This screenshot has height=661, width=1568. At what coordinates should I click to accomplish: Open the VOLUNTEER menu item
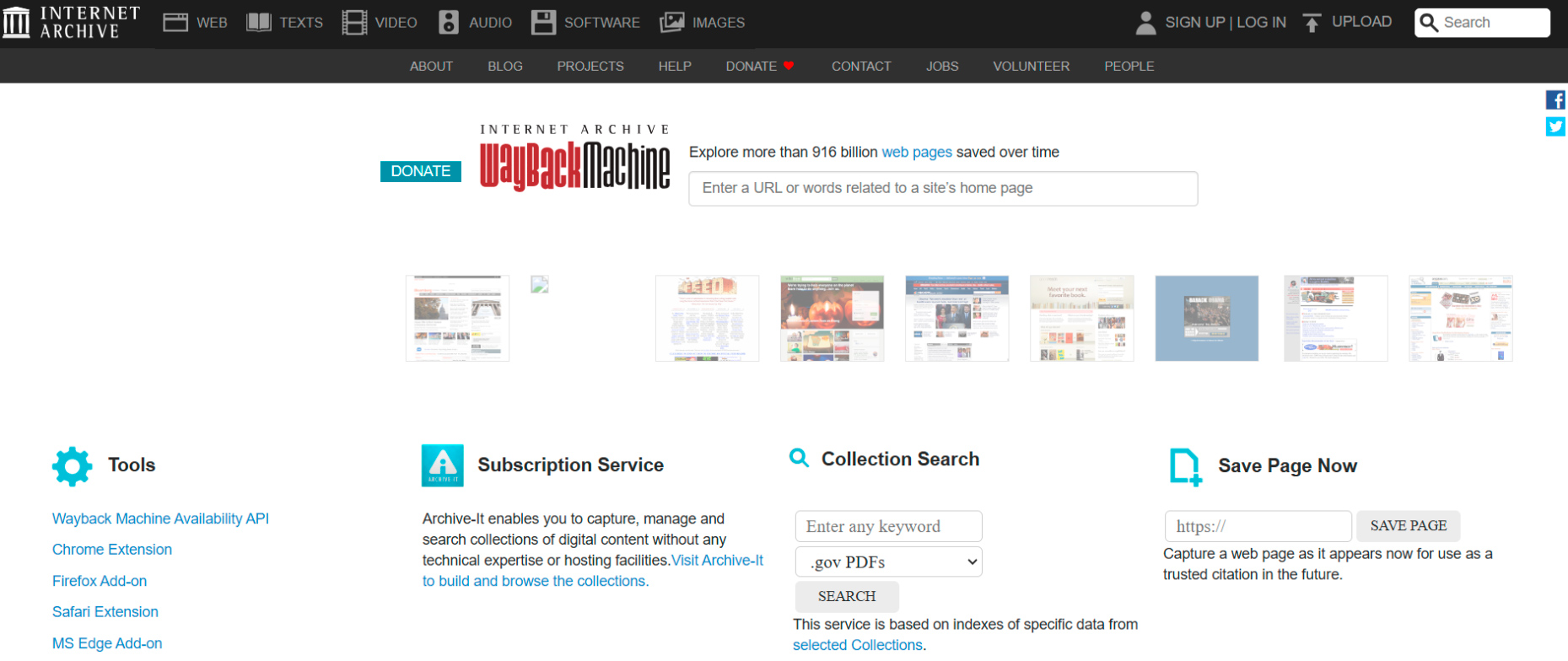coord(1031,66)
